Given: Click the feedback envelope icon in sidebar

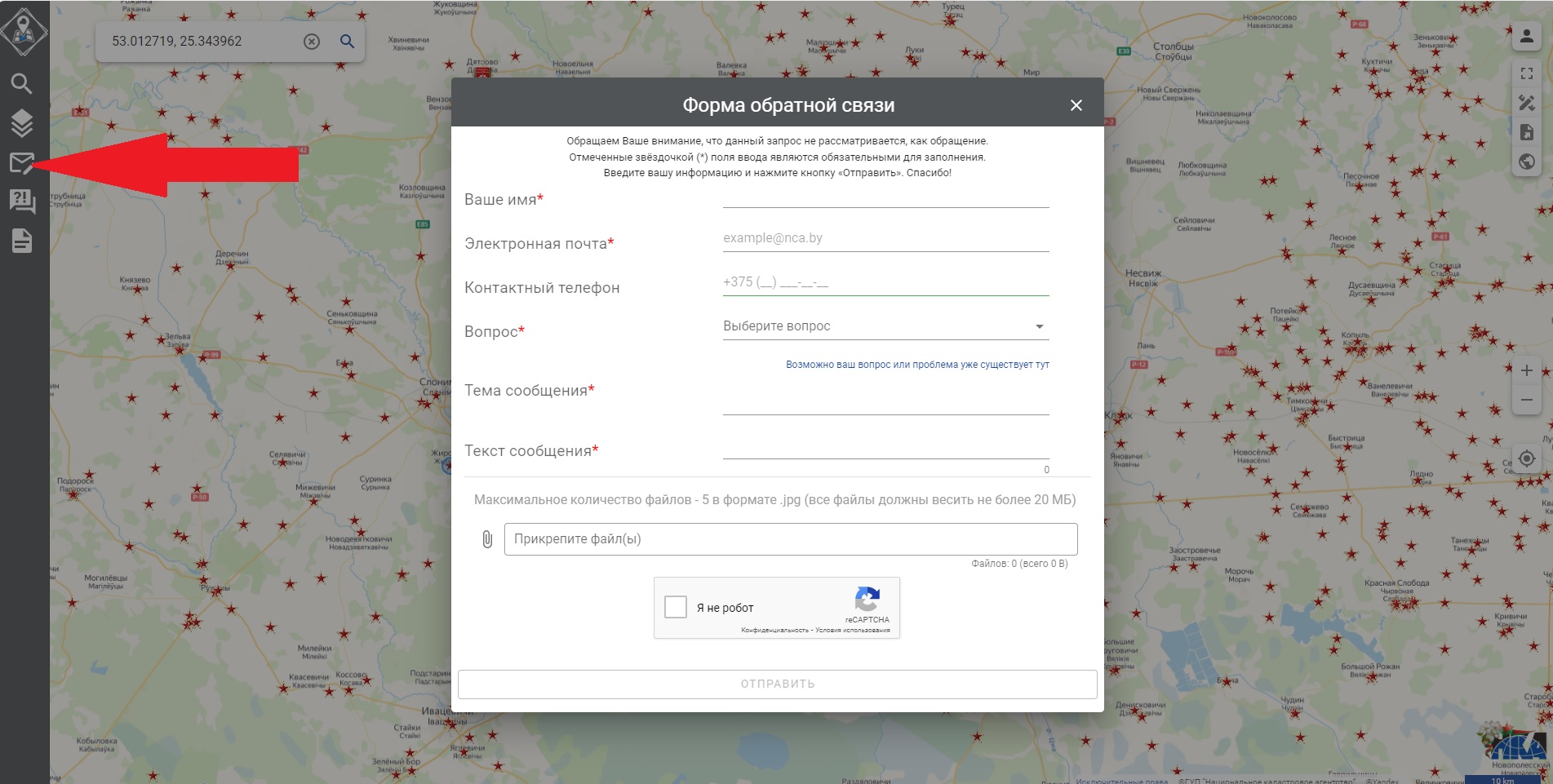Looking at the screenshot, I should [x=22, y=163].
